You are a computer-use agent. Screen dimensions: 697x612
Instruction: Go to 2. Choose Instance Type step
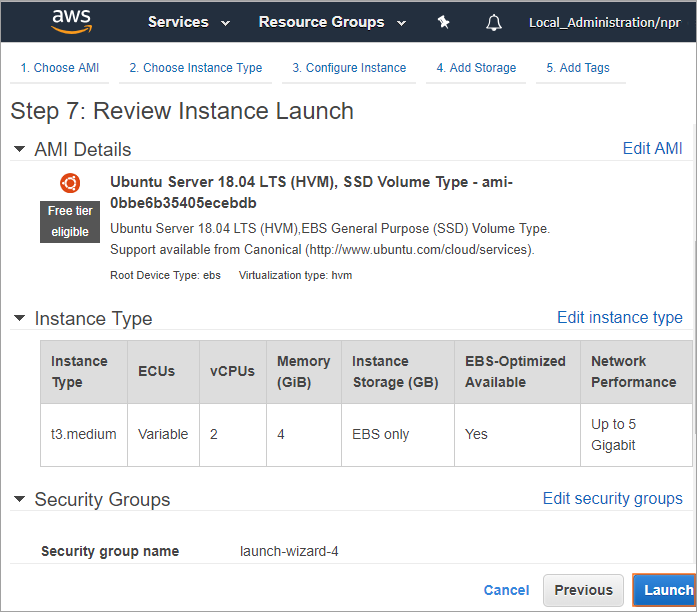(196, 68)
